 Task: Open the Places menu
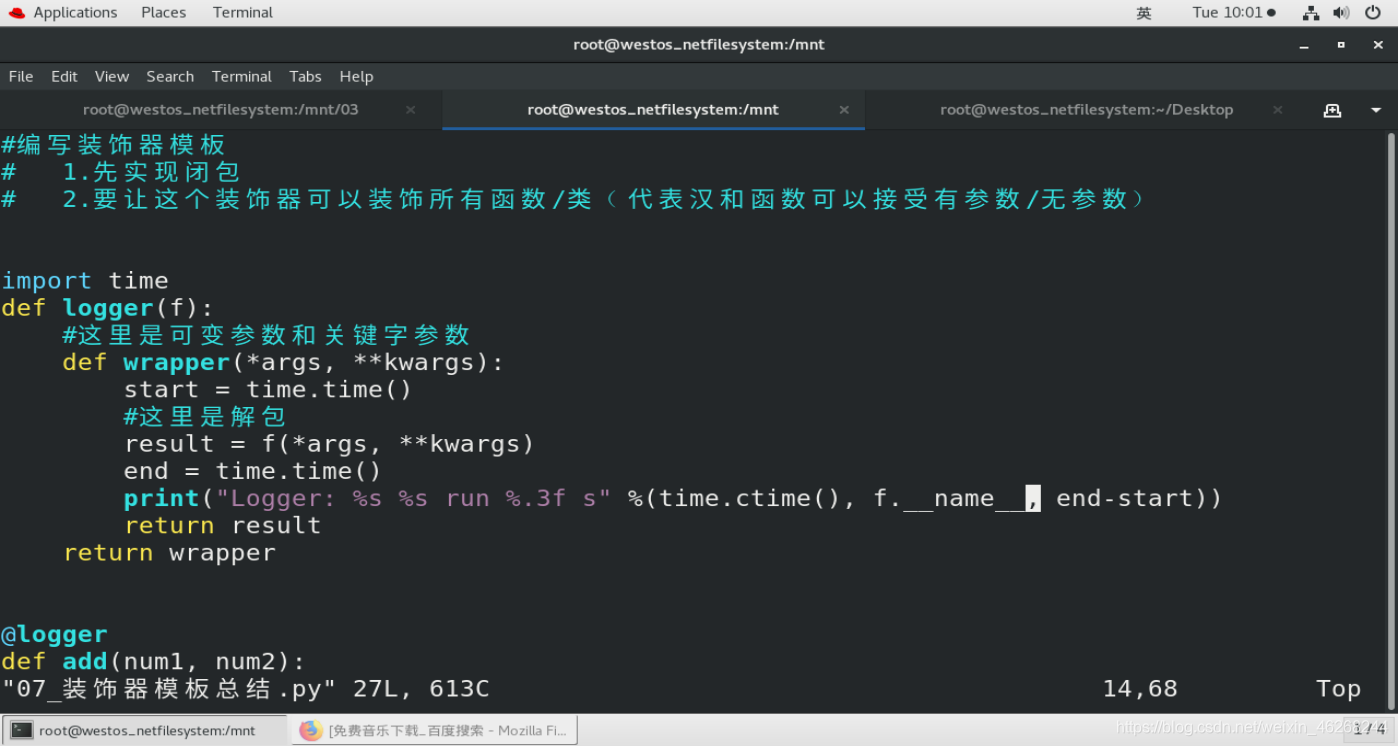click(x=163, y=13)
